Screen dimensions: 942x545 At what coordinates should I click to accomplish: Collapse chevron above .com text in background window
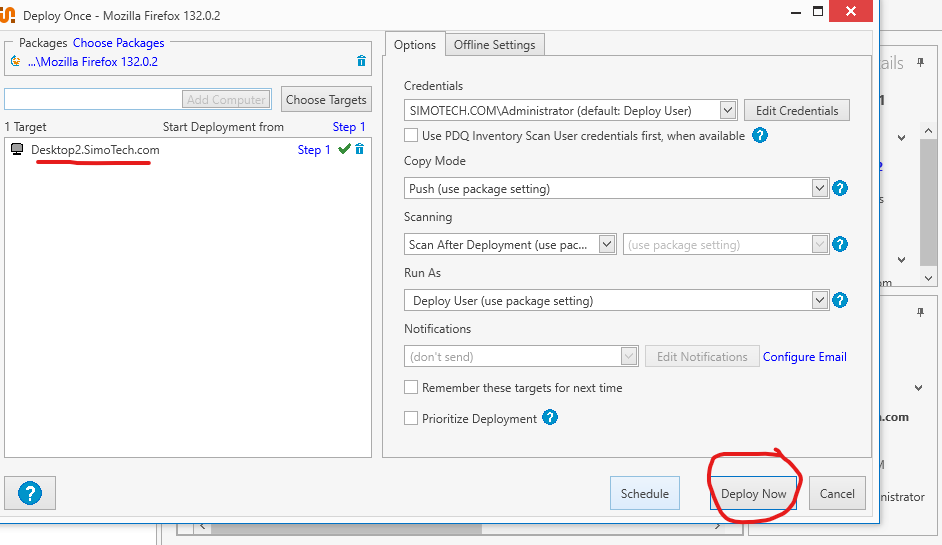pos(919,388)
